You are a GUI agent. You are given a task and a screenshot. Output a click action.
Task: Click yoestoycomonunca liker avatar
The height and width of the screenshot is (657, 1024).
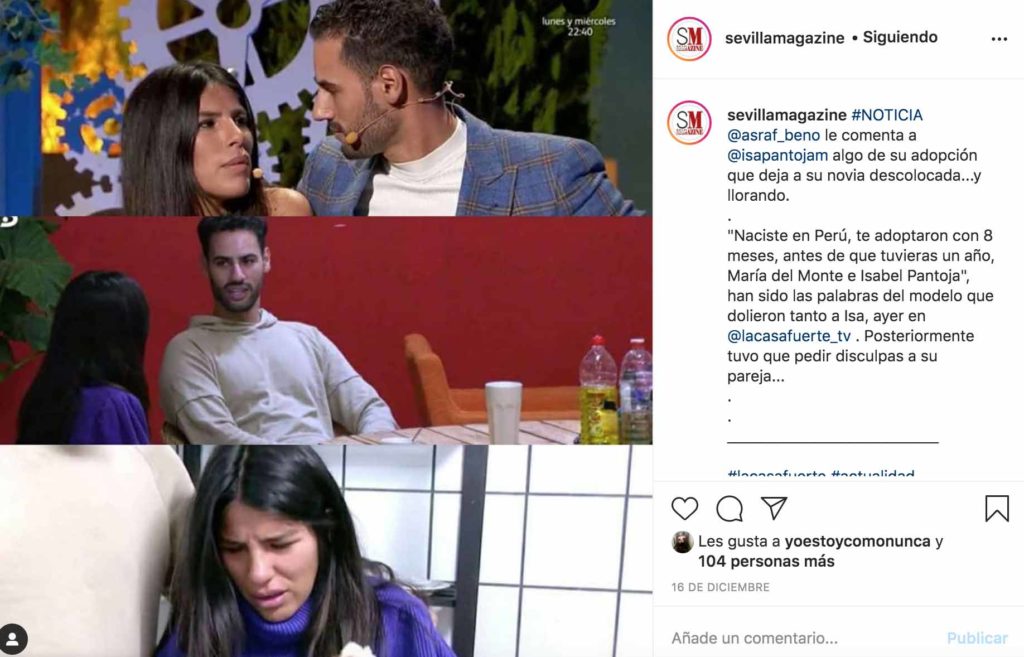(682, 542)
